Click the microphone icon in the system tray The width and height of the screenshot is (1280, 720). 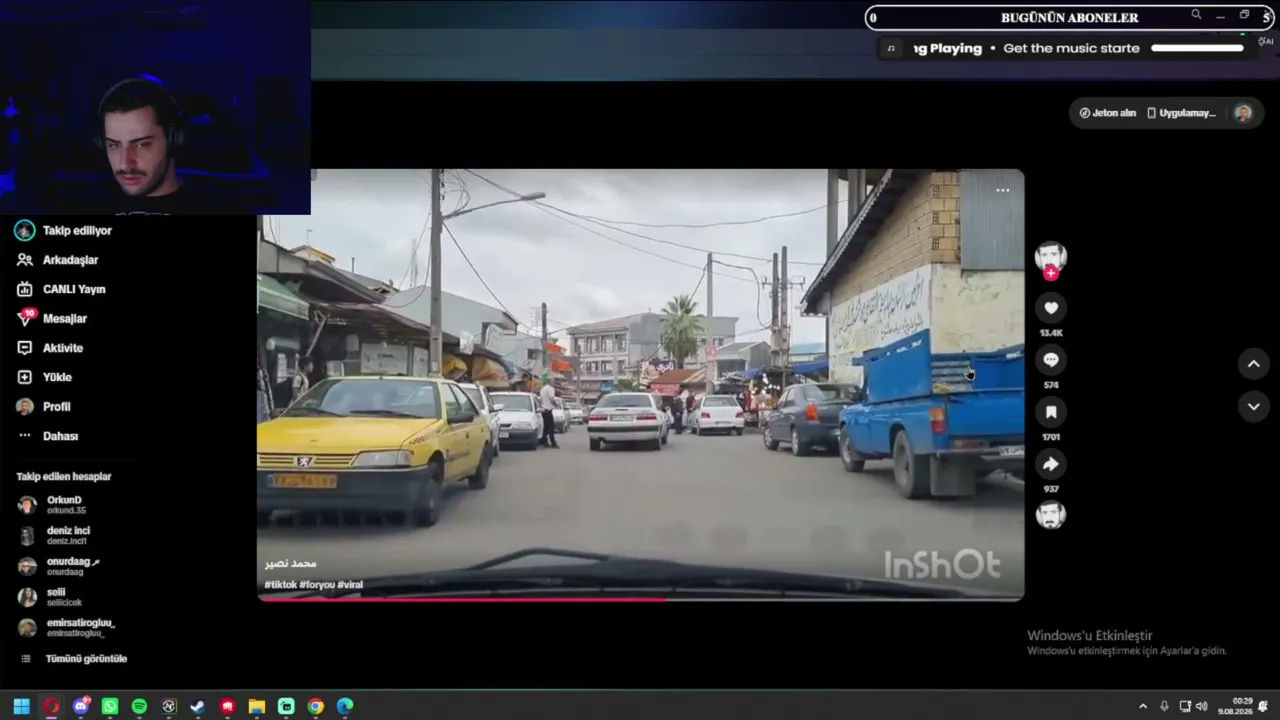(x=1164, y=706)
